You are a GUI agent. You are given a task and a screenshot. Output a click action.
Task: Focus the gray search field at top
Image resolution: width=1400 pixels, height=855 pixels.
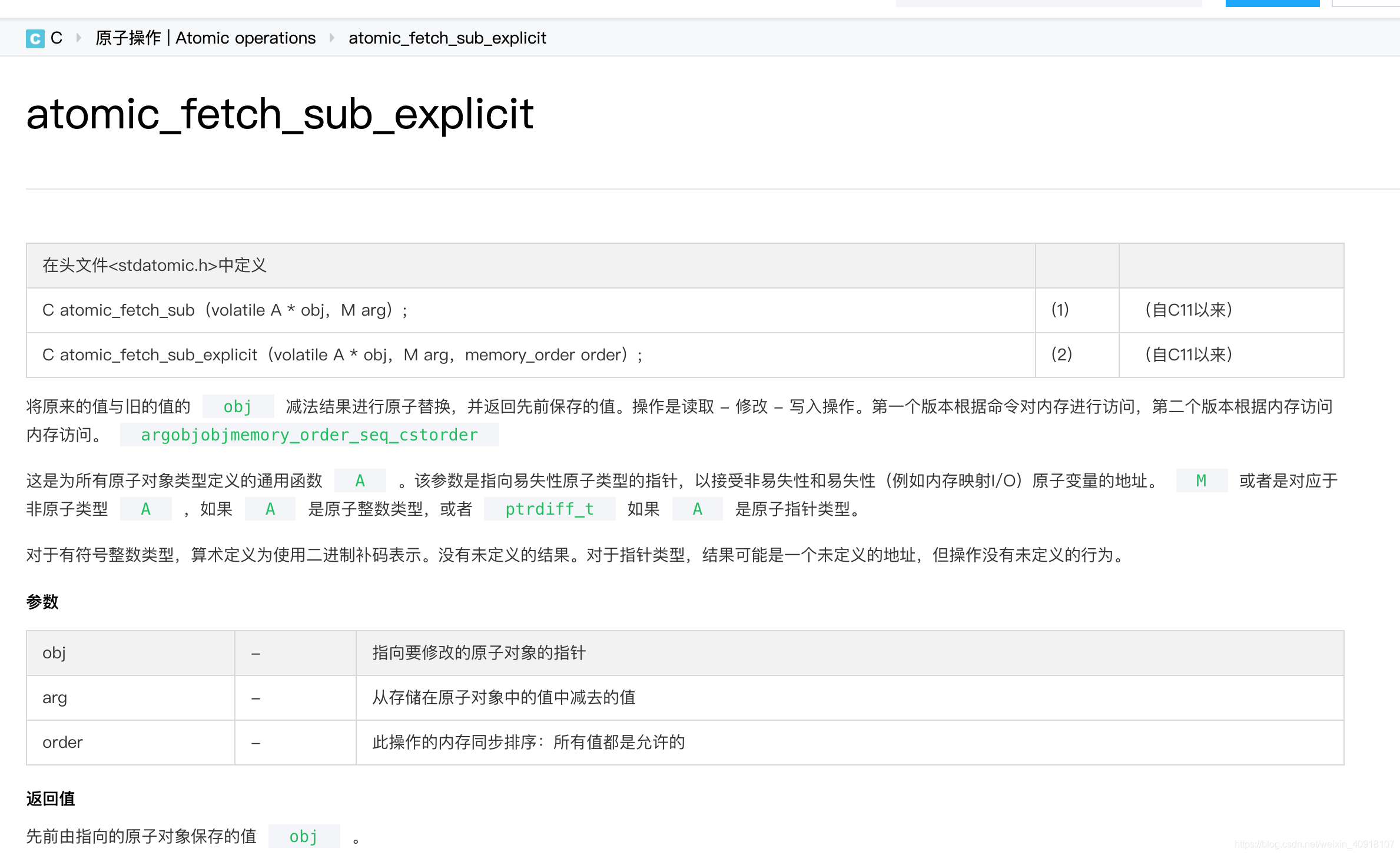point(1048,4)
